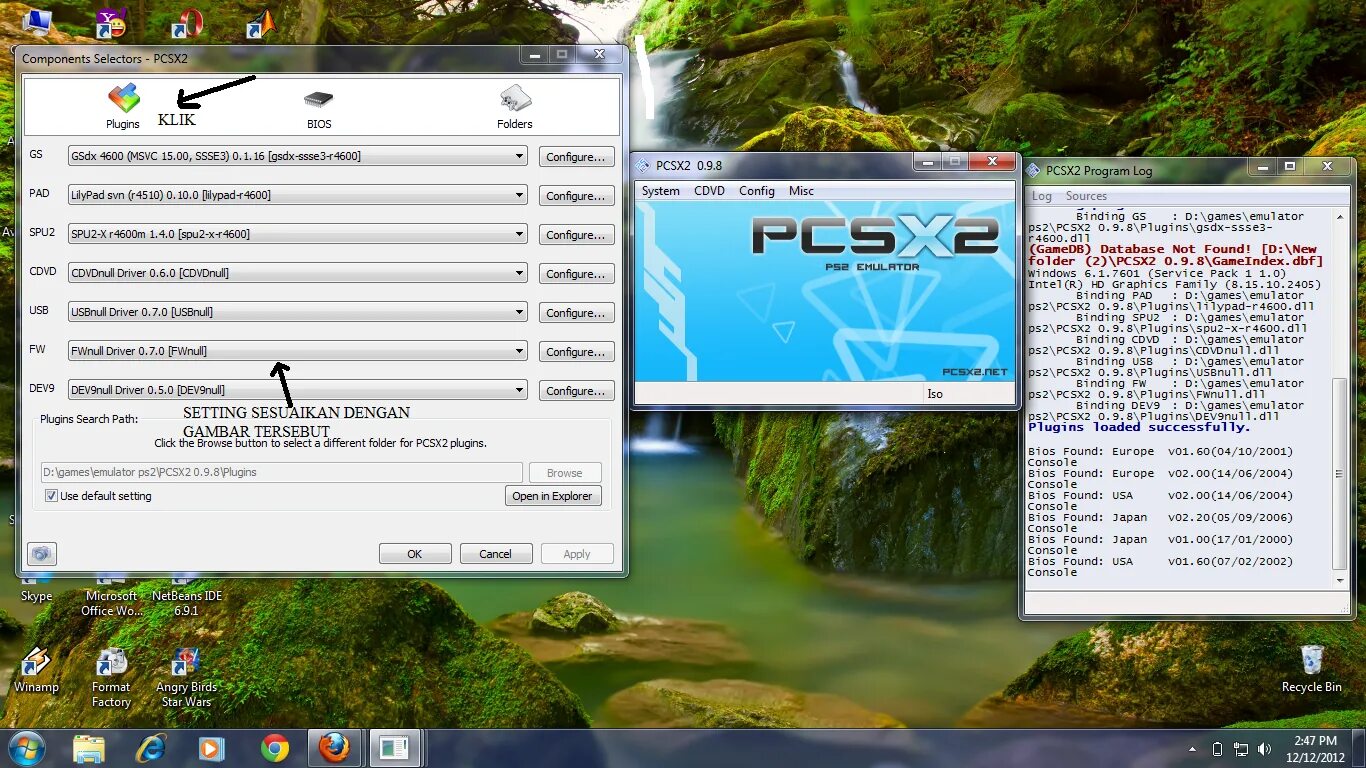Launch Internet Explorer from taskbar
This screenshot has height=768, width=1366.
point(151,748)
